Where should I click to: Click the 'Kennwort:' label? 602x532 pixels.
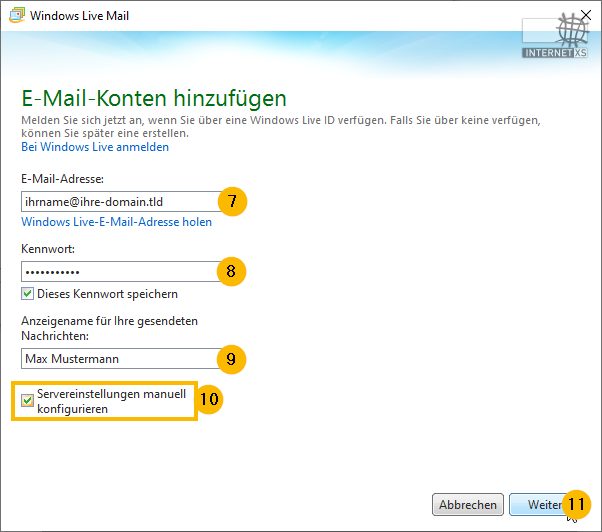(48, 249)
